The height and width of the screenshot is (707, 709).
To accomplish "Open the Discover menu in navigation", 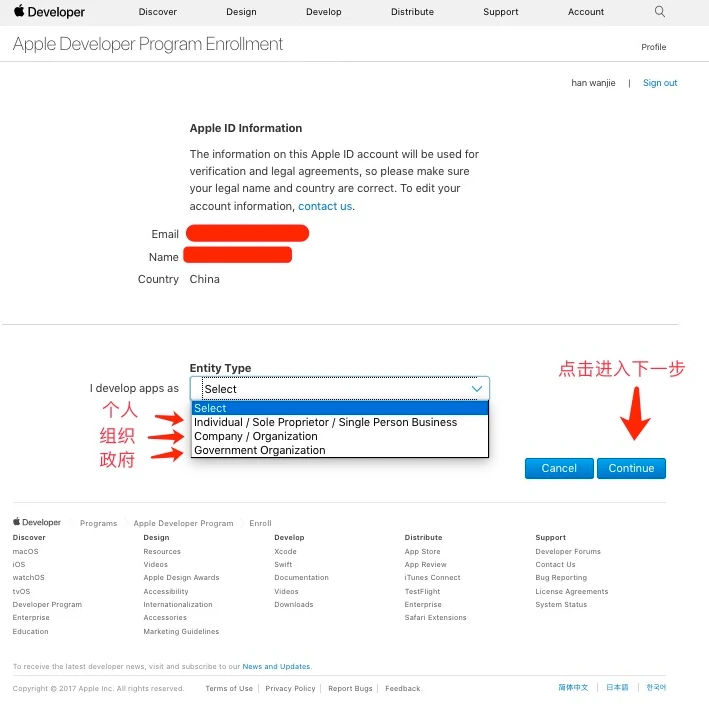I will (157, 12).
